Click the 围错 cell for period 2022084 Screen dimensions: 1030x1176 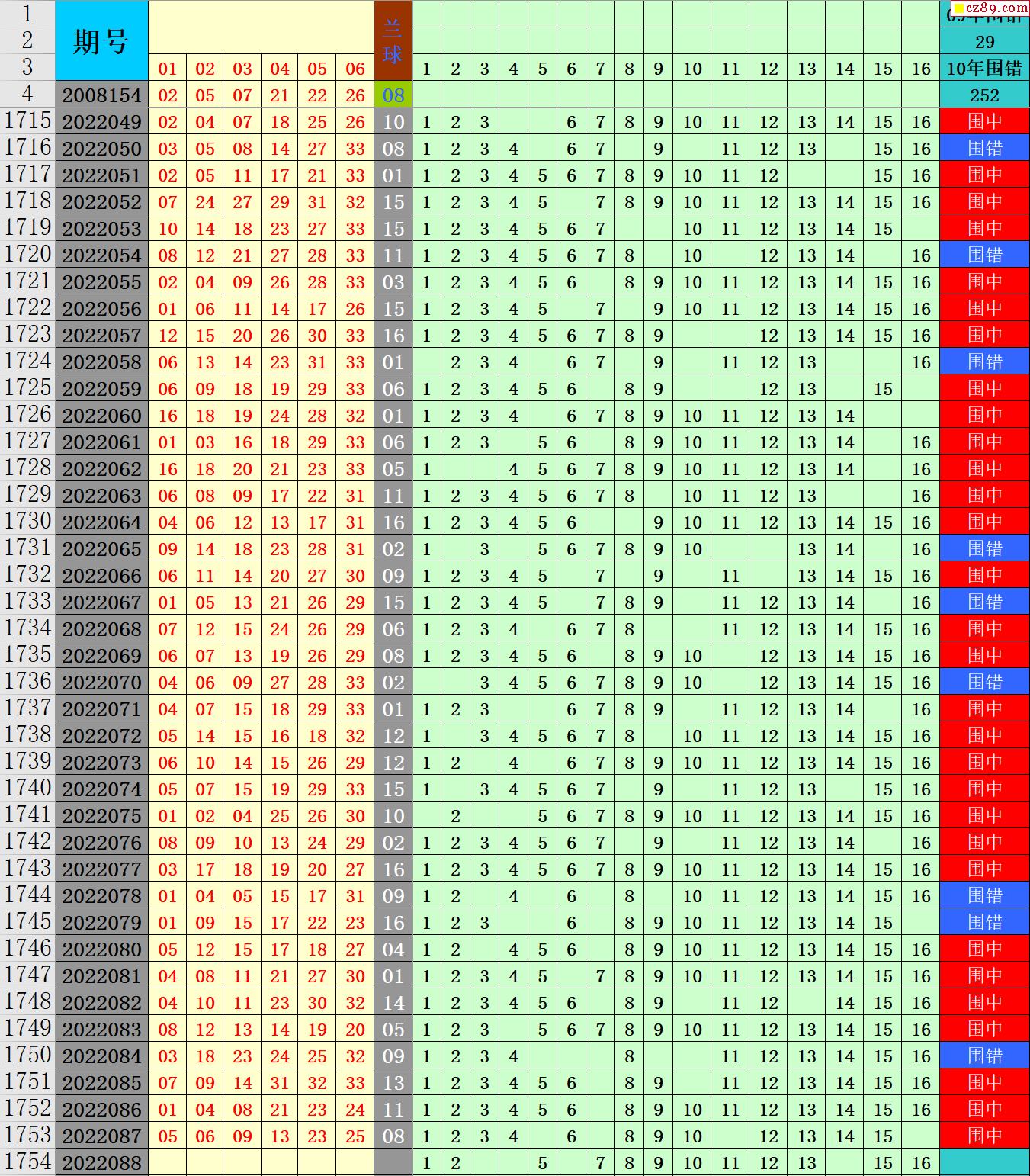(984, 1056)
